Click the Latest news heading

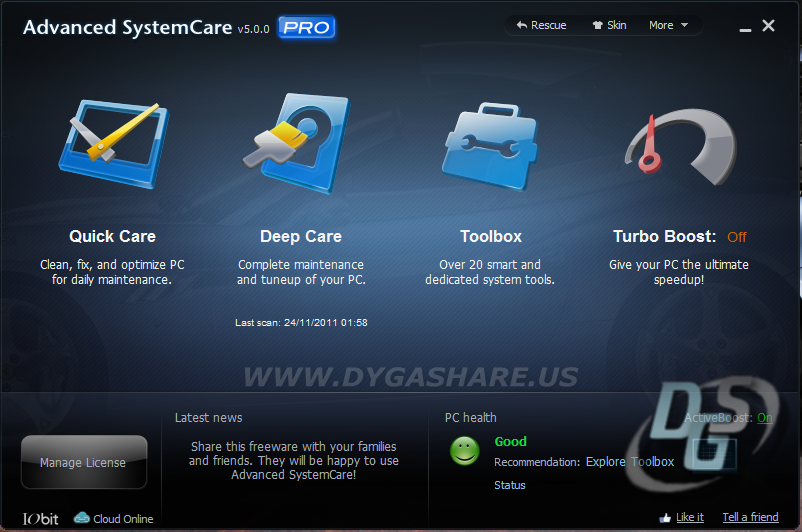tap(209, 418)
